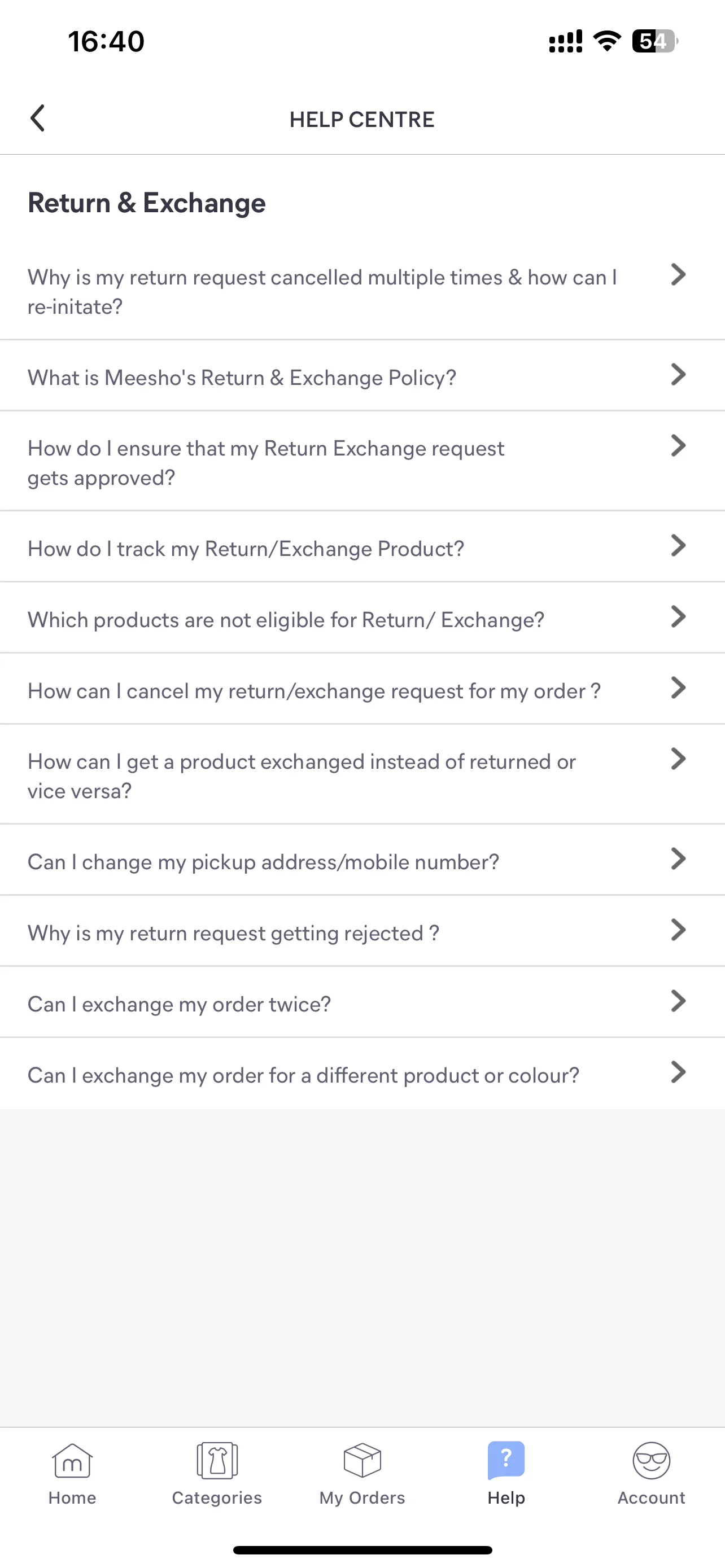
Task: Open the My Orders box icon
Action: click(x=362, y=1460)
